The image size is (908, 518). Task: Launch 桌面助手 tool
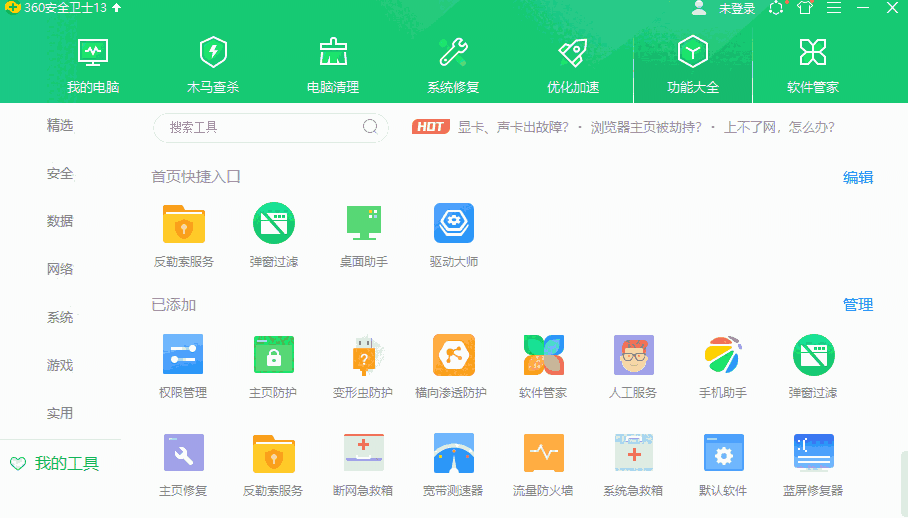[364, 236]
